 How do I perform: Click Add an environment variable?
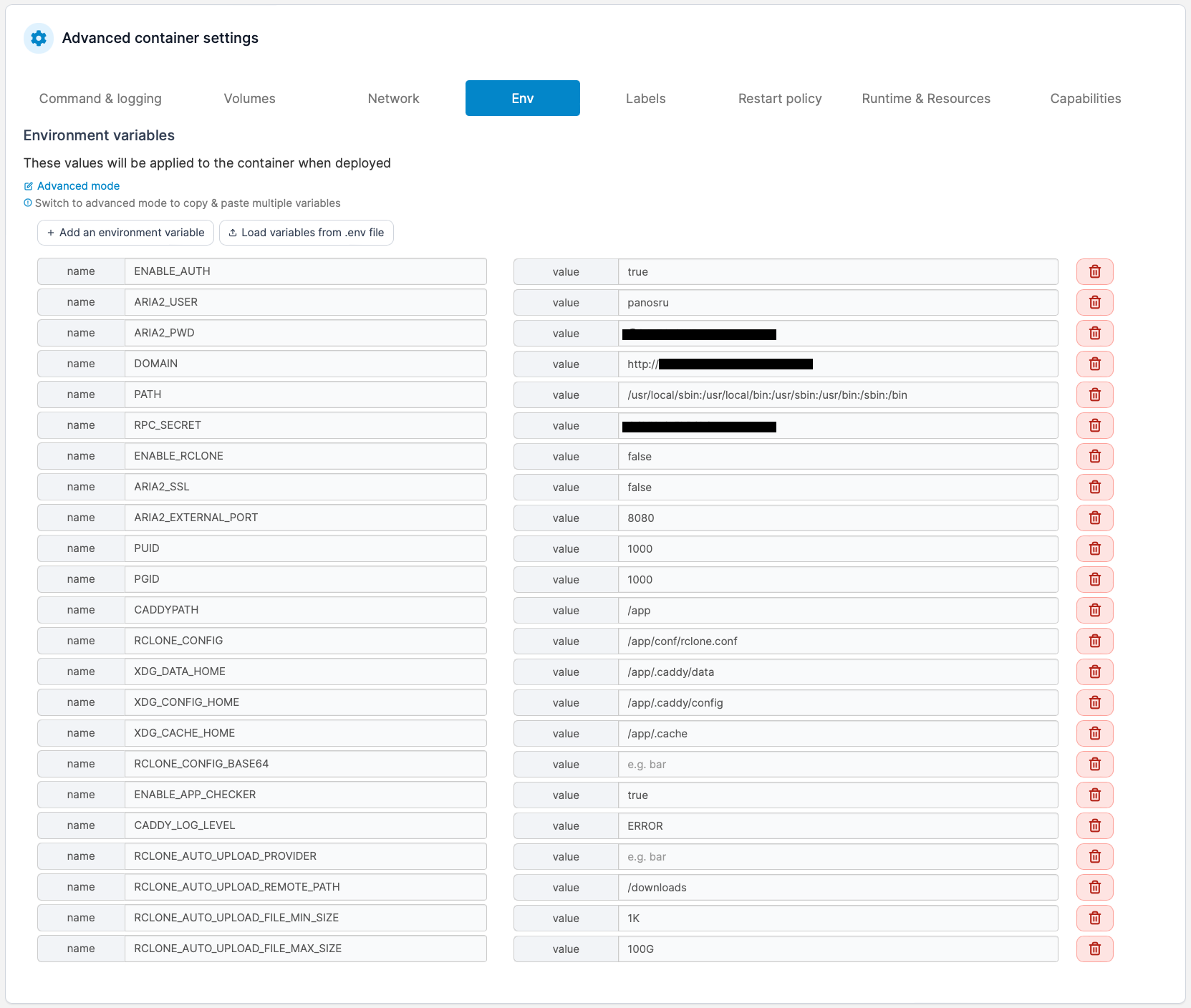(x=125, y=233)
